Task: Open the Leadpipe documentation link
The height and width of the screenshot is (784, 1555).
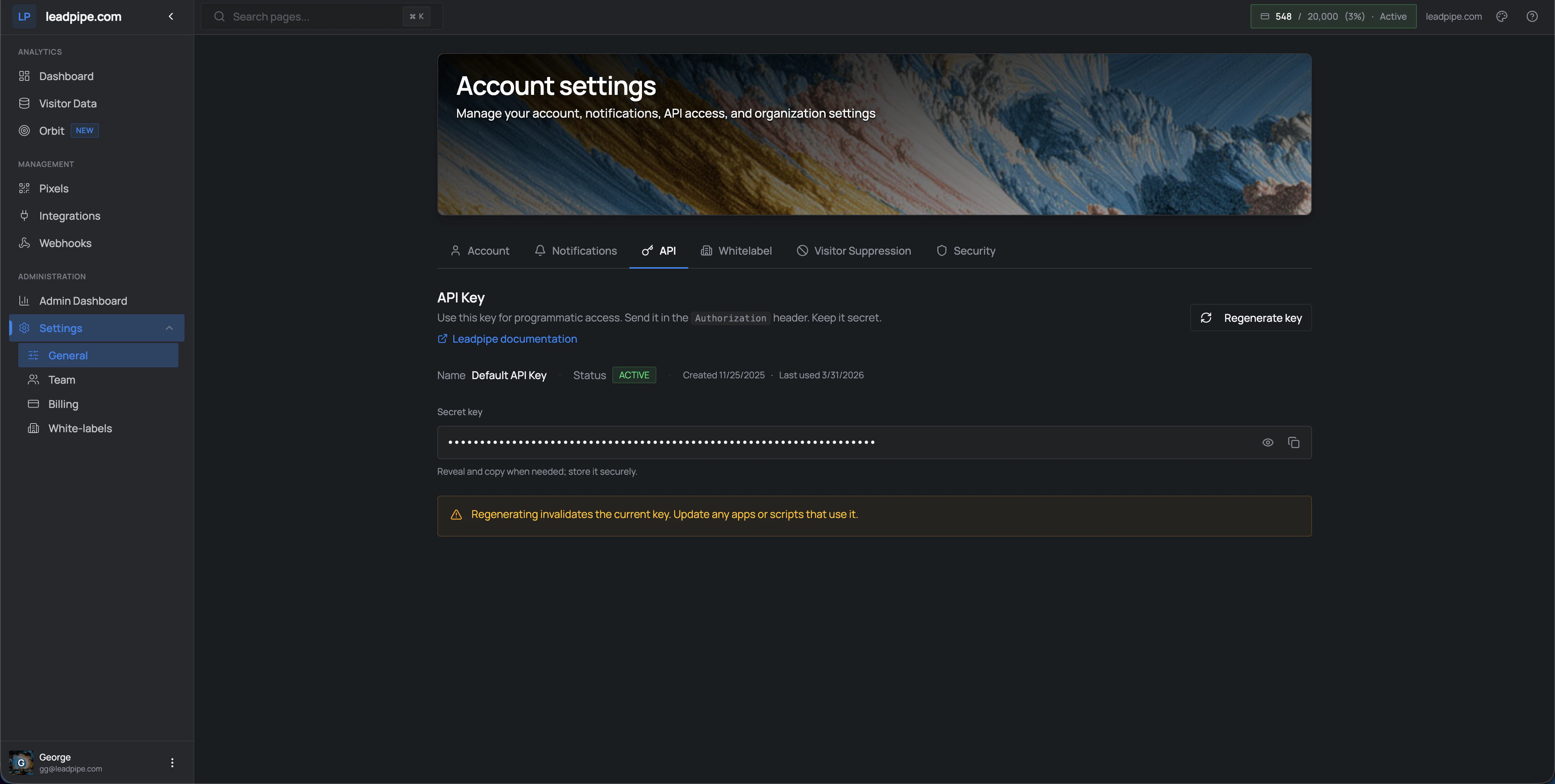Action: 514,338
